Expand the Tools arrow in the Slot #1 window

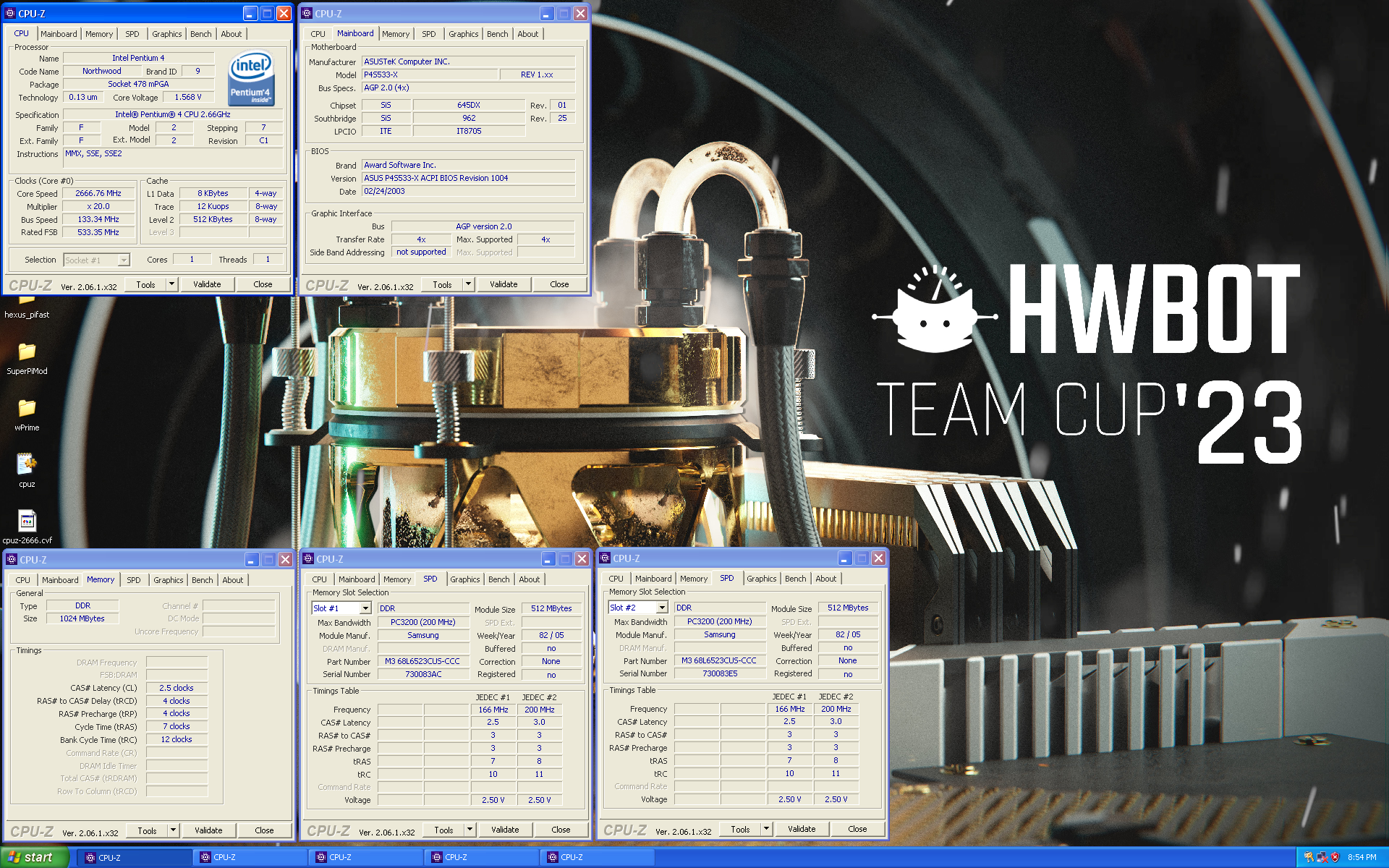[470, 830]
